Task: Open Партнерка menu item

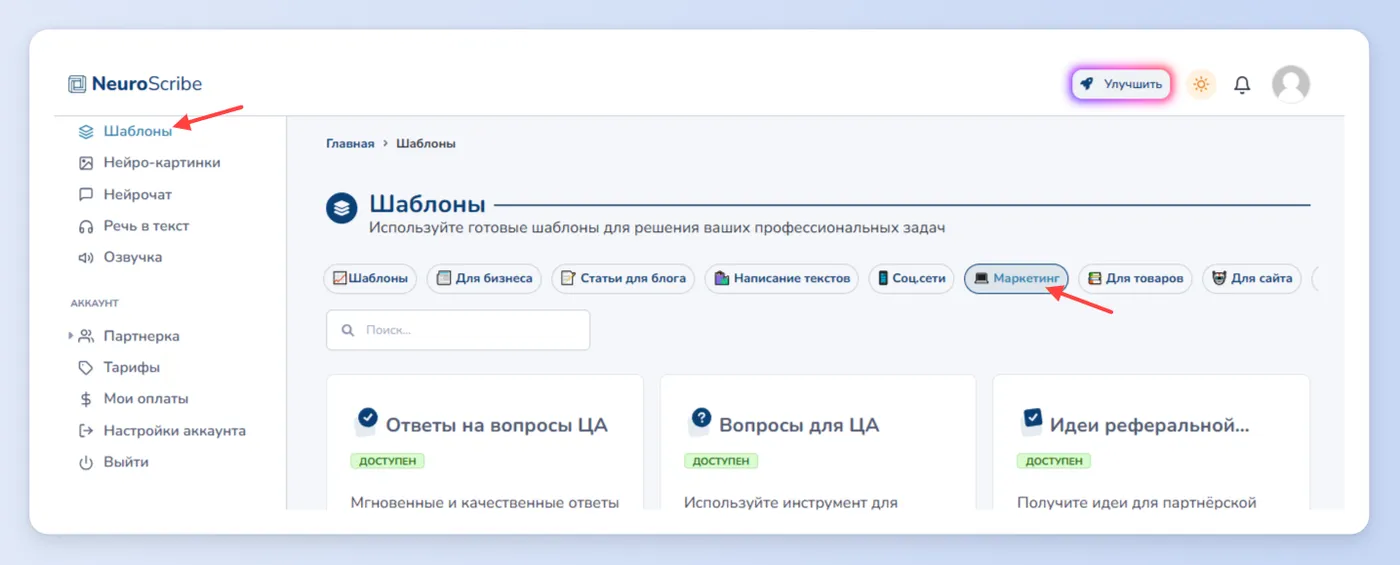Action: (142, 336)
